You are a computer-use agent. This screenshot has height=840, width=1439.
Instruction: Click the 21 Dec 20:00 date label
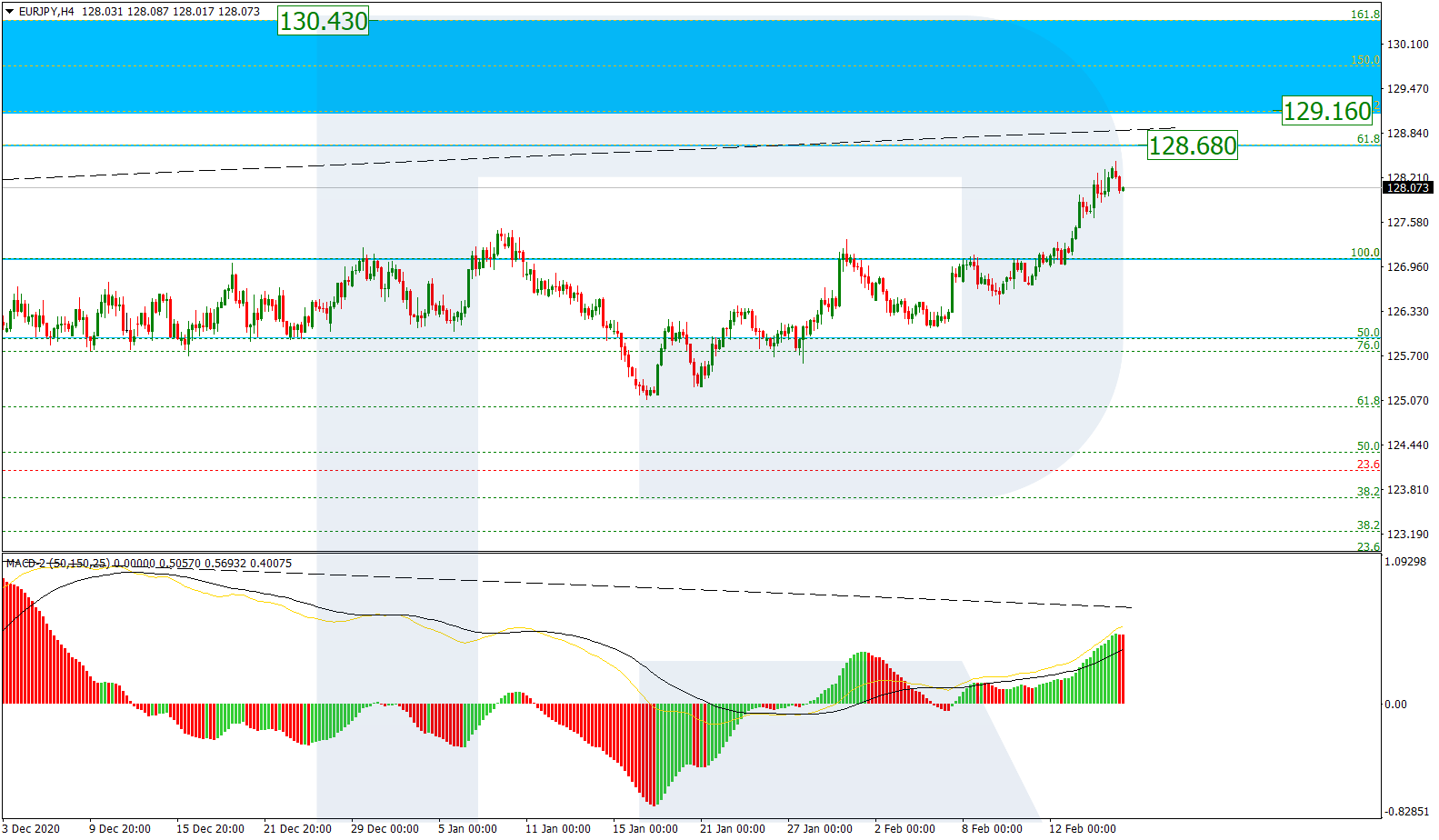(x=297, y=829)
